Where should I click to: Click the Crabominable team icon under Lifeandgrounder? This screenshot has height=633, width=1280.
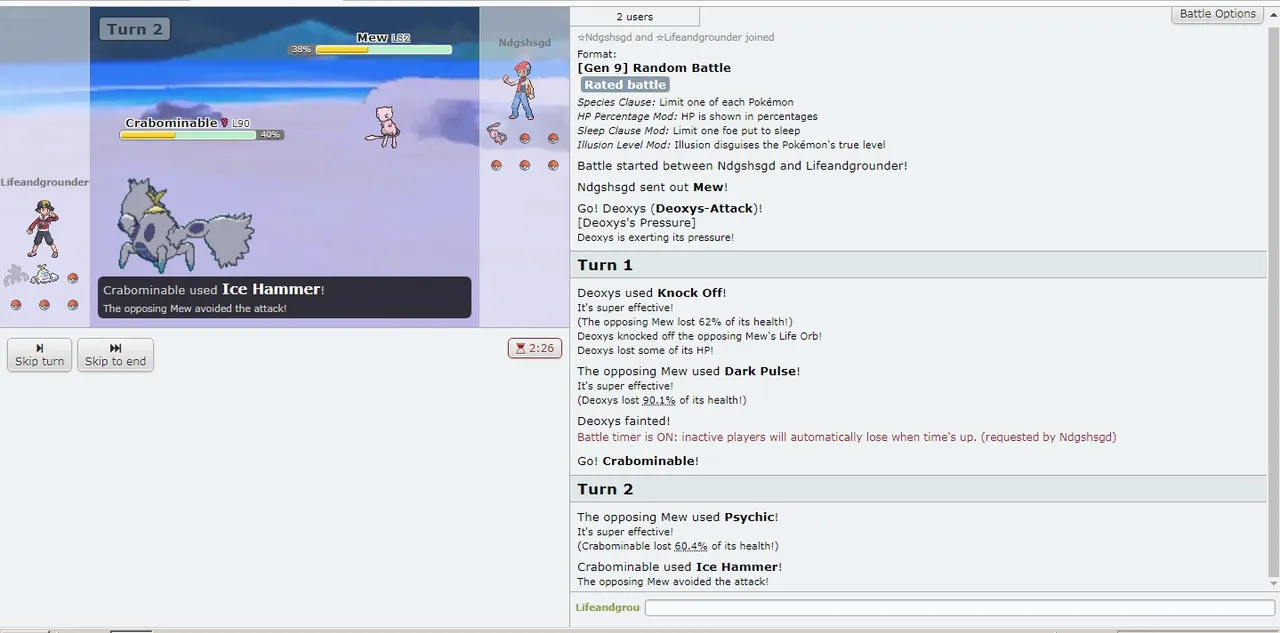click(x=43, y=276)
